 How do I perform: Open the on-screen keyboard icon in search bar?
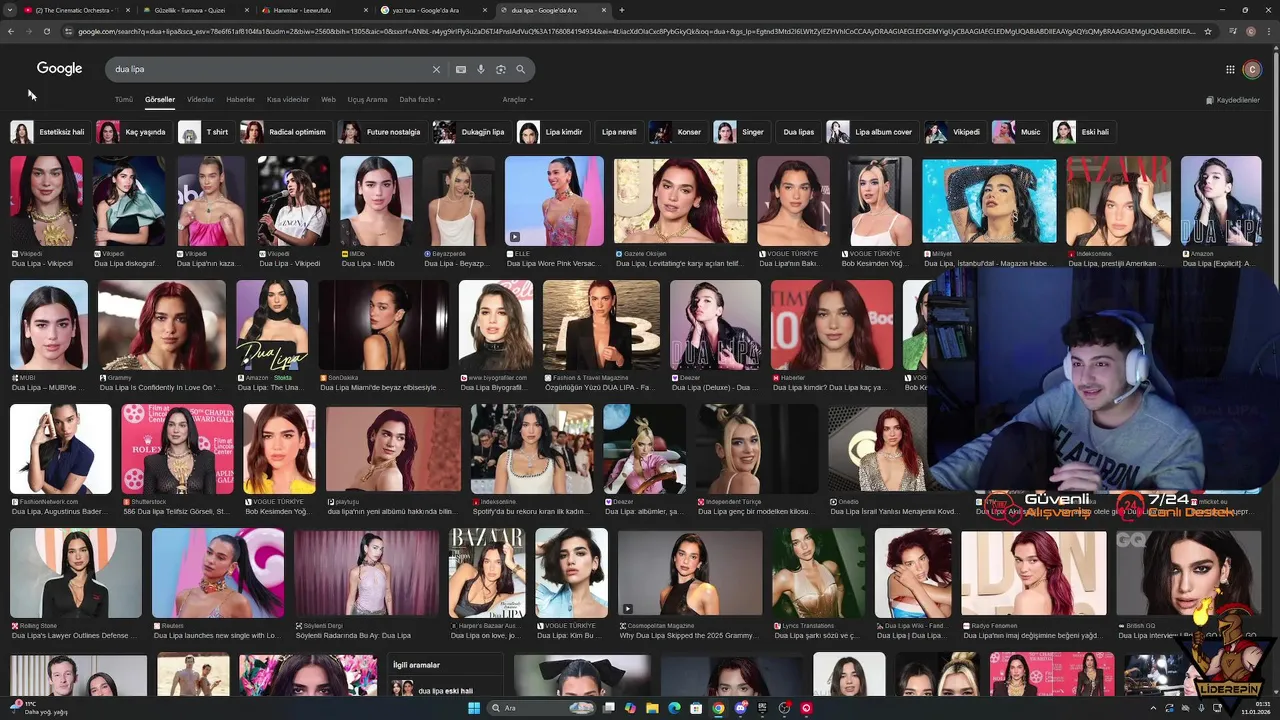pos(461,70)
